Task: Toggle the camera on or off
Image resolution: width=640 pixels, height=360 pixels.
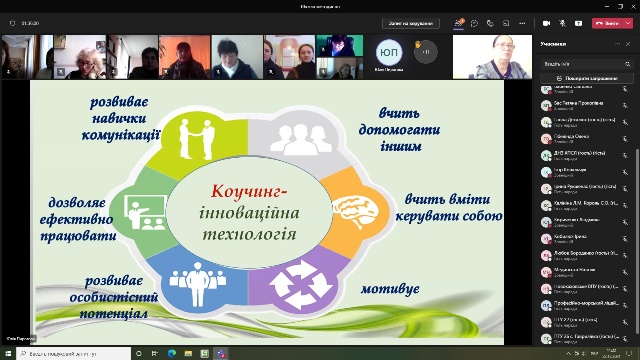Action: click(546, 23)
